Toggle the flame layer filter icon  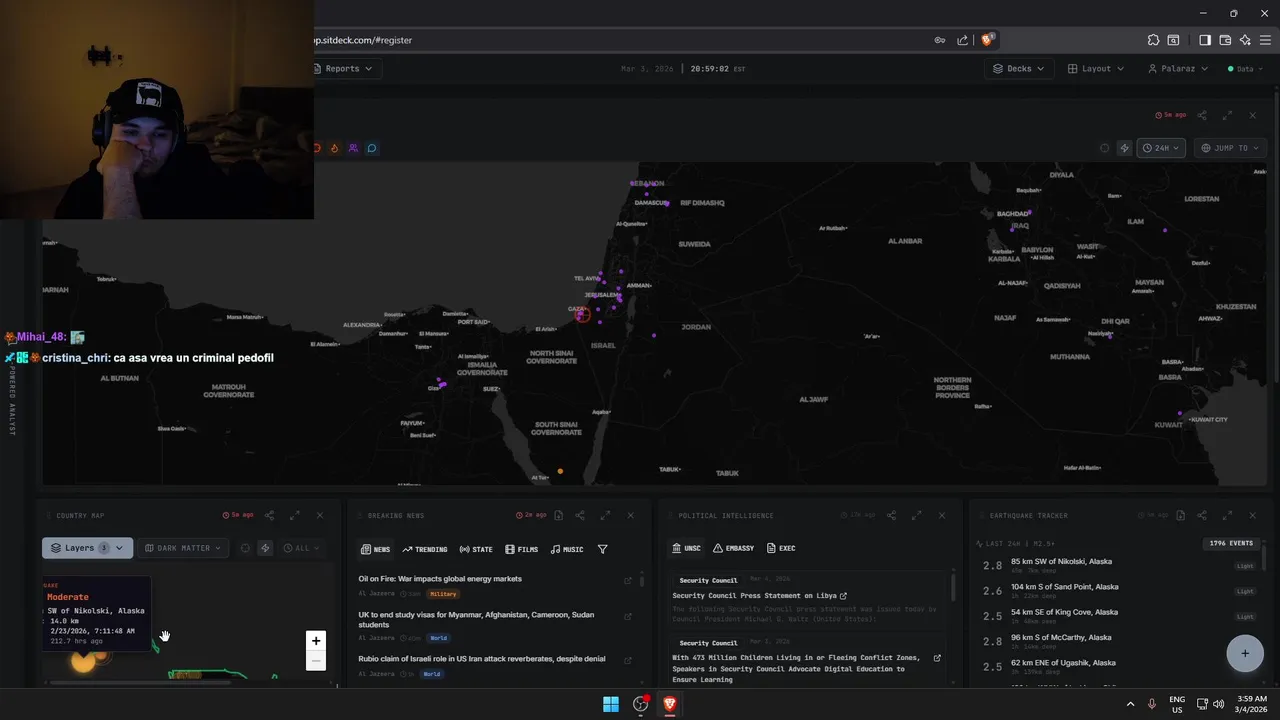pos(334,148)
